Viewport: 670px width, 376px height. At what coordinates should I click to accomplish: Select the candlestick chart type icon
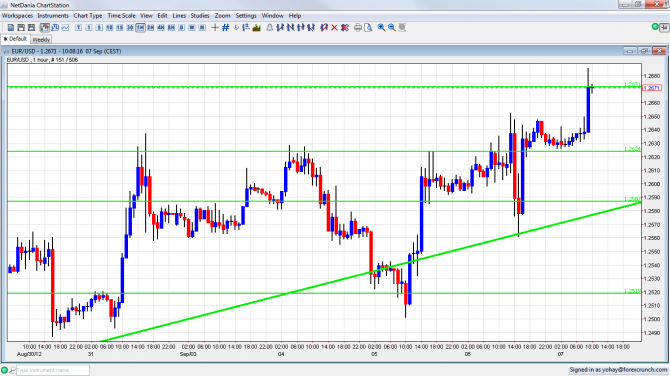coord(45,27)
